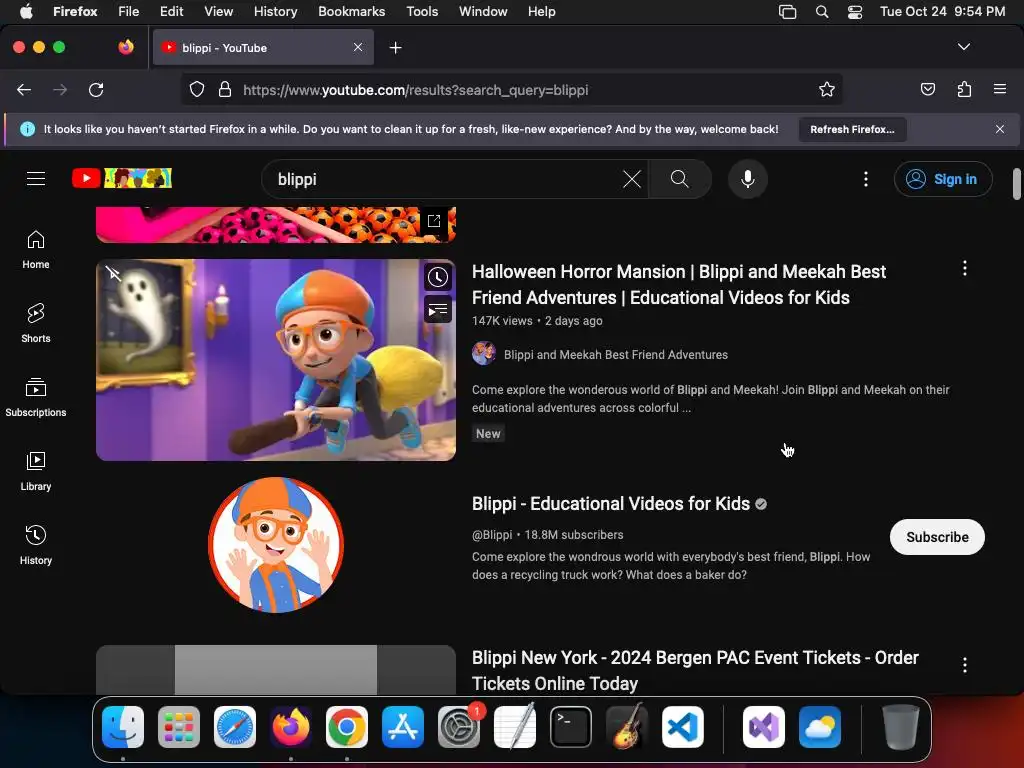Open Safari from the Dock

coord(235,727)
